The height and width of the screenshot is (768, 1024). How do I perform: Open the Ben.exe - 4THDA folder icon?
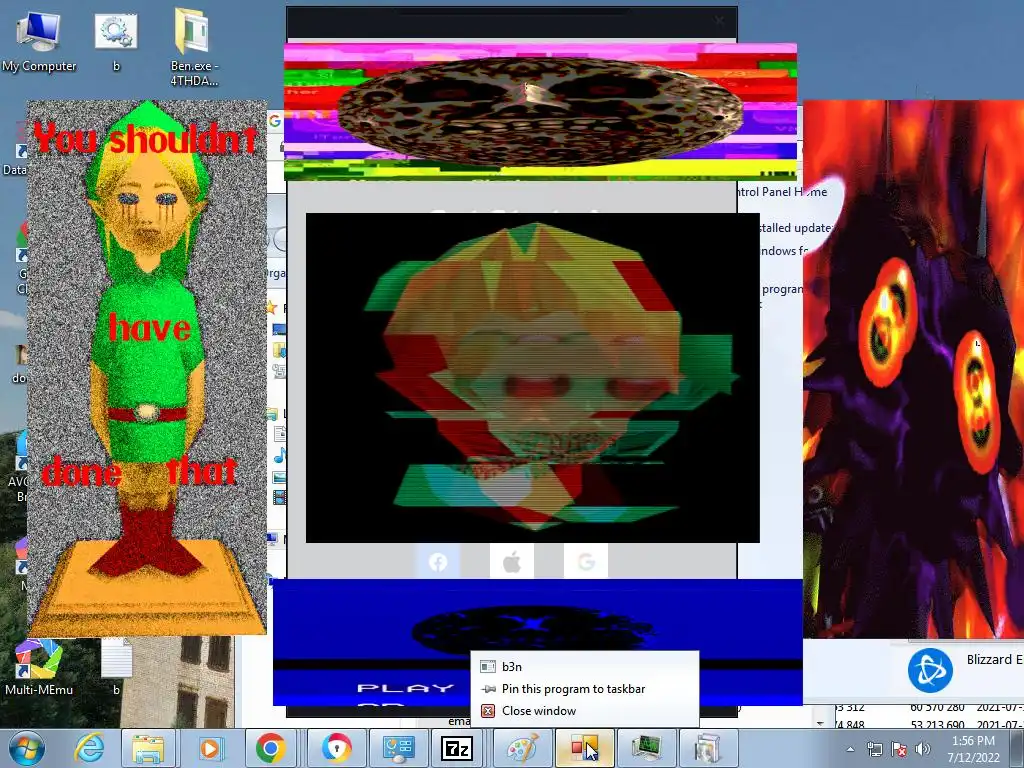[x=193, y=47]
